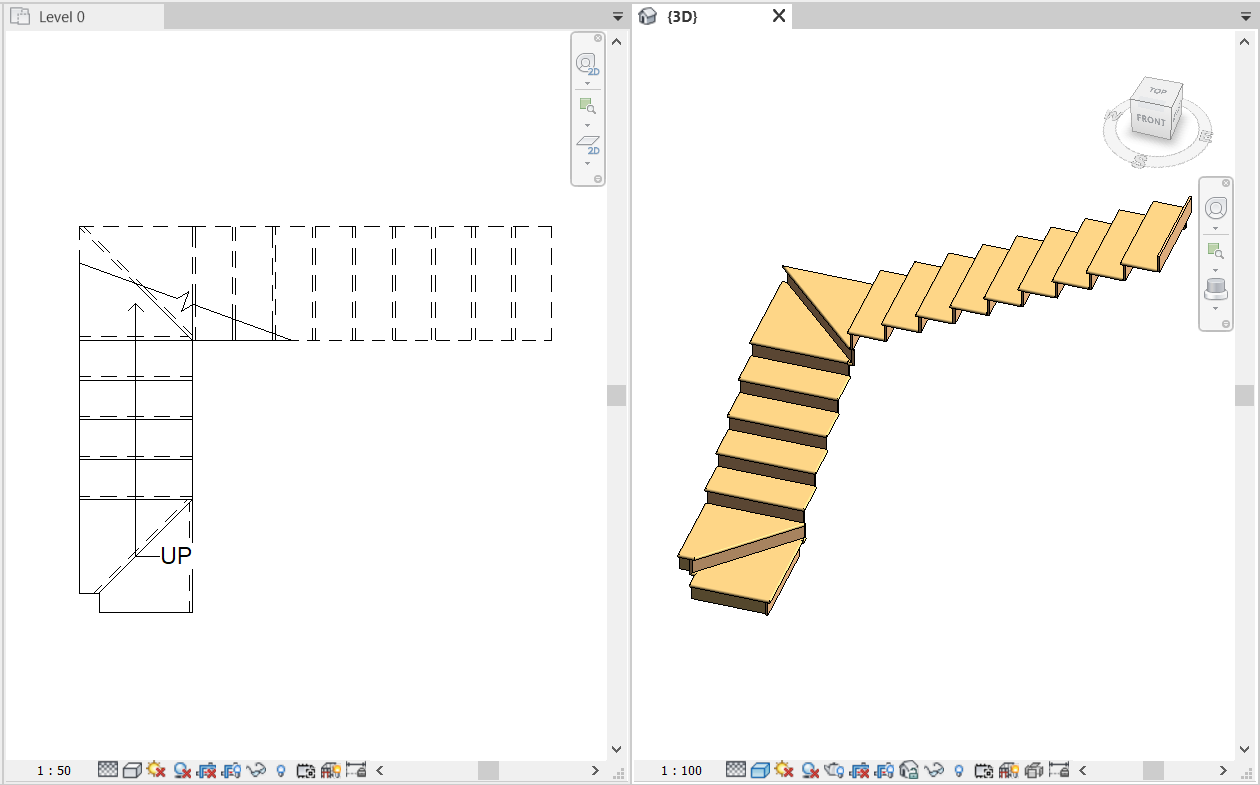Open Temporary Hide/Isolate glasses in plan view

[254, 770]
